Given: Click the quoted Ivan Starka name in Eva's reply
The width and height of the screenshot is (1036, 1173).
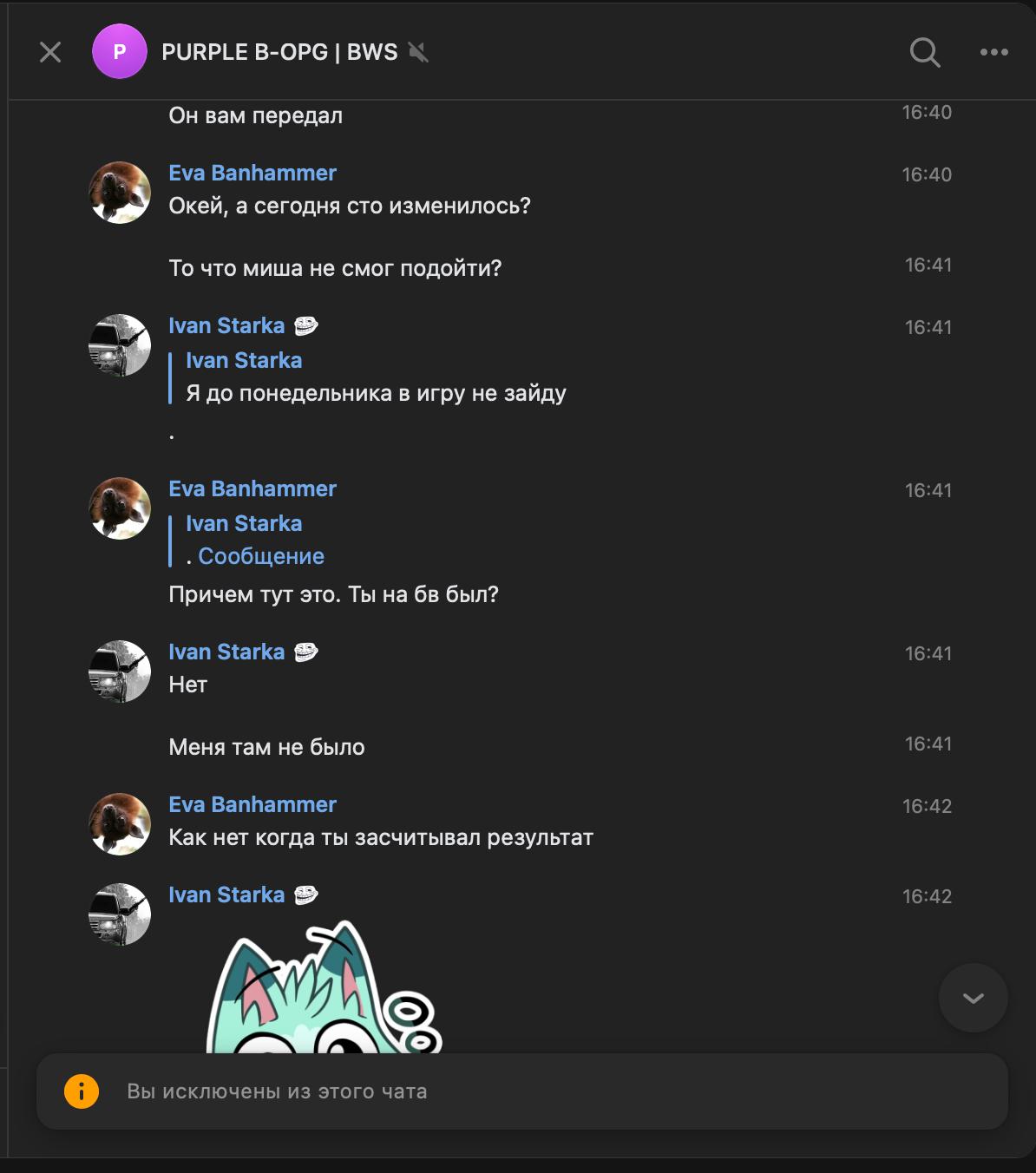Looking at the screenshot, I should 244,523.
